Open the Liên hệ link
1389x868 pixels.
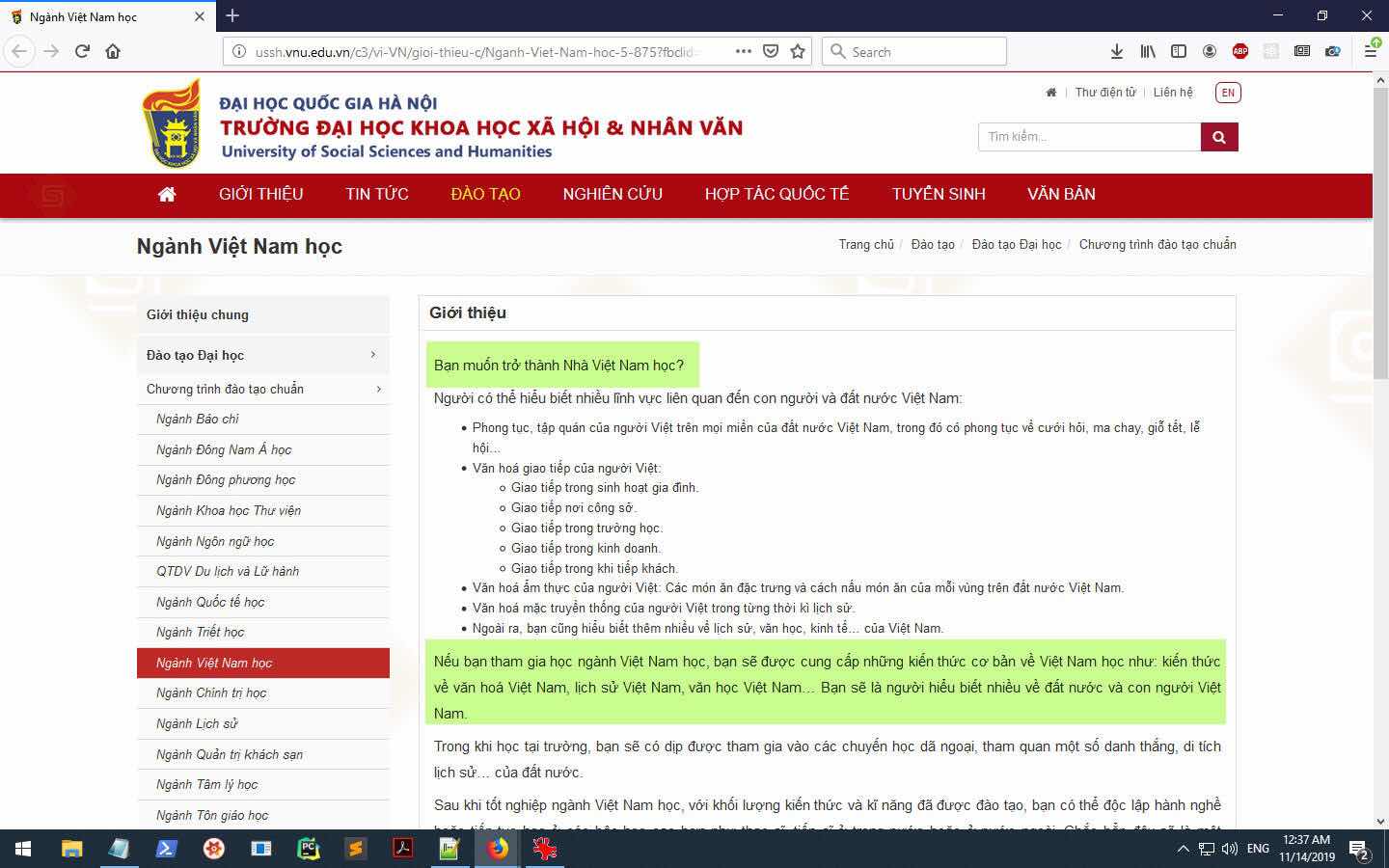click(1173, 93)
